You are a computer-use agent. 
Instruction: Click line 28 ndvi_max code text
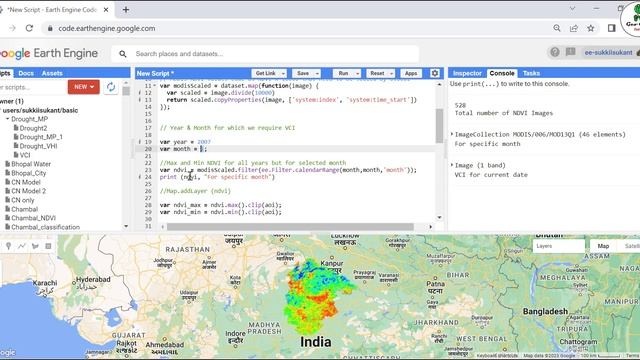220,205
